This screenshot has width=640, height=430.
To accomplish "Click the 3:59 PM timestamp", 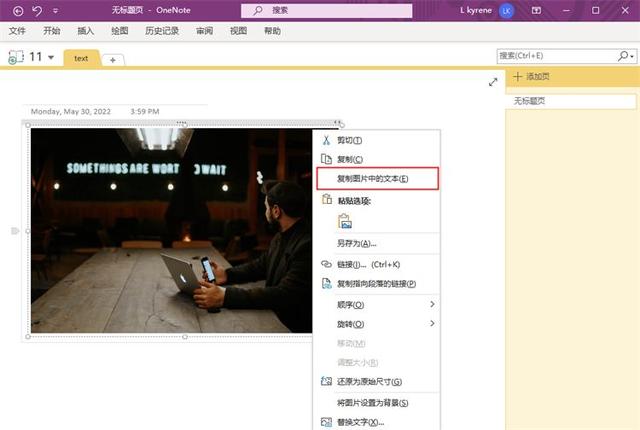I will pos(145,111).
